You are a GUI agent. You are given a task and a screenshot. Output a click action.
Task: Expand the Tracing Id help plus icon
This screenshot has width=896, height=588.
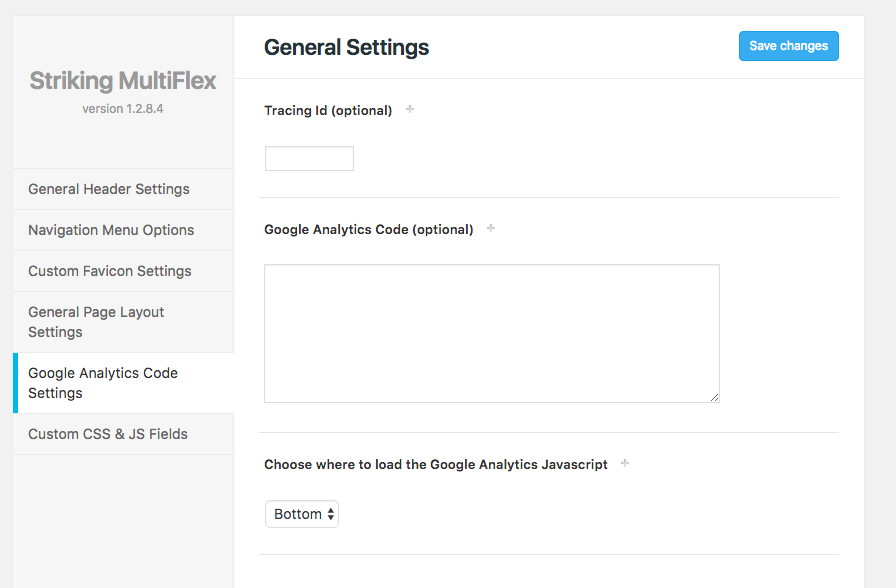[x=410, y=109]
